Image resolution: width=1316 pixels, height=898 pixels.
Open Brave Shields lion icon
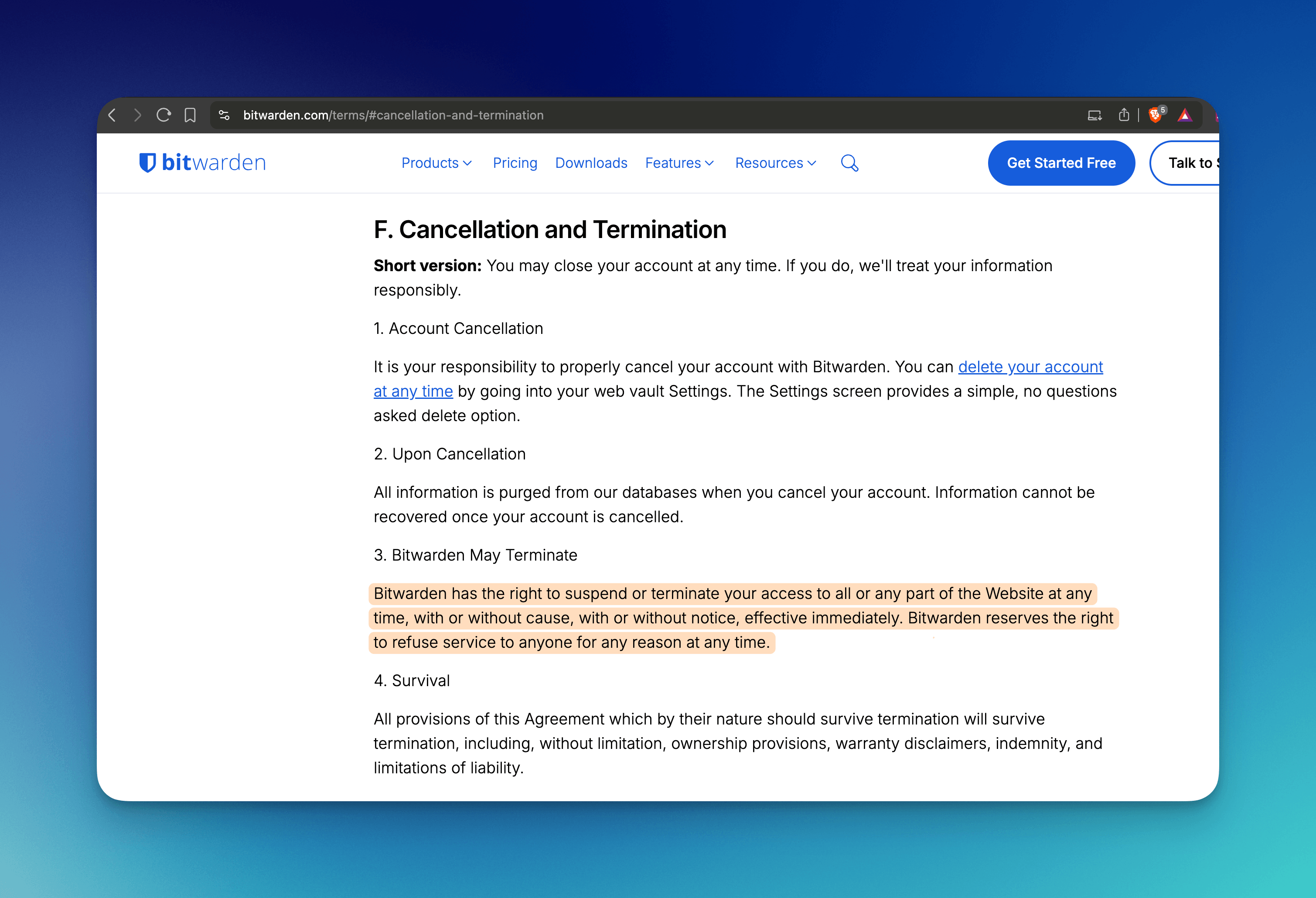click(1155, 116)
